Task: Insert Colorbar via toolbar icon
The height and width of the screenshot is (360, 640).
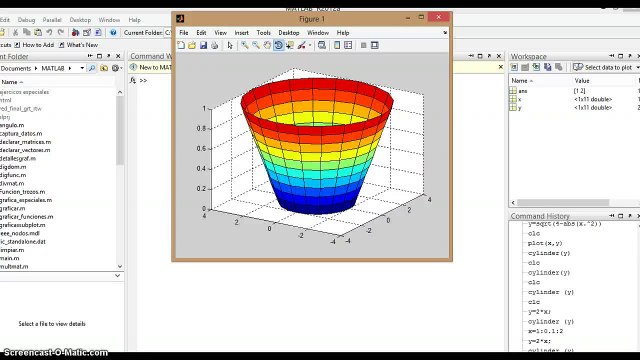Action: tap(337, 45)
